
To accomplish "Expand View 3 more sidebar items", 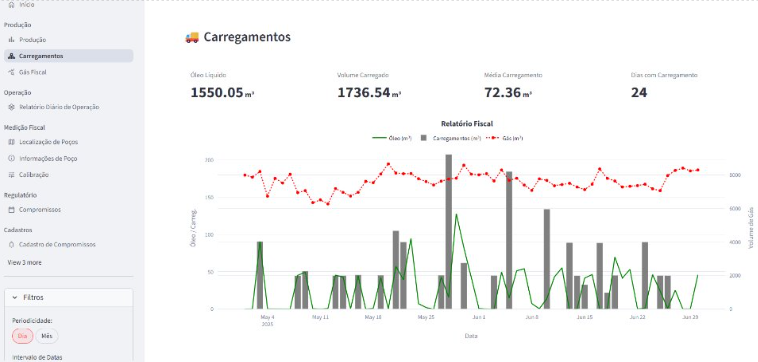I will (x=25, y=262).
